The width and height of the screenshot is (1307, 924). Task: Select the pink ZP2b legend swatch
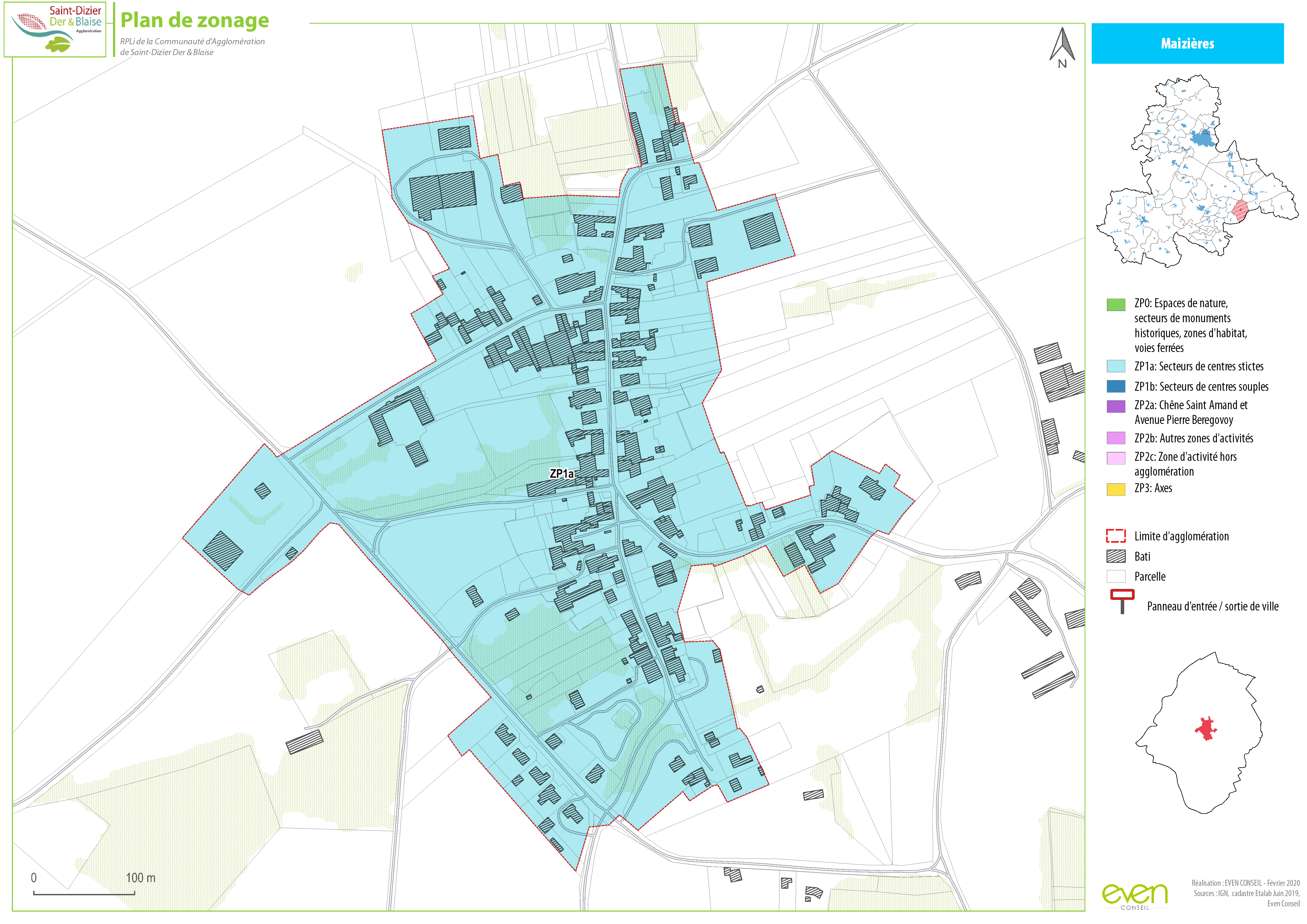tap(1116, 438)
